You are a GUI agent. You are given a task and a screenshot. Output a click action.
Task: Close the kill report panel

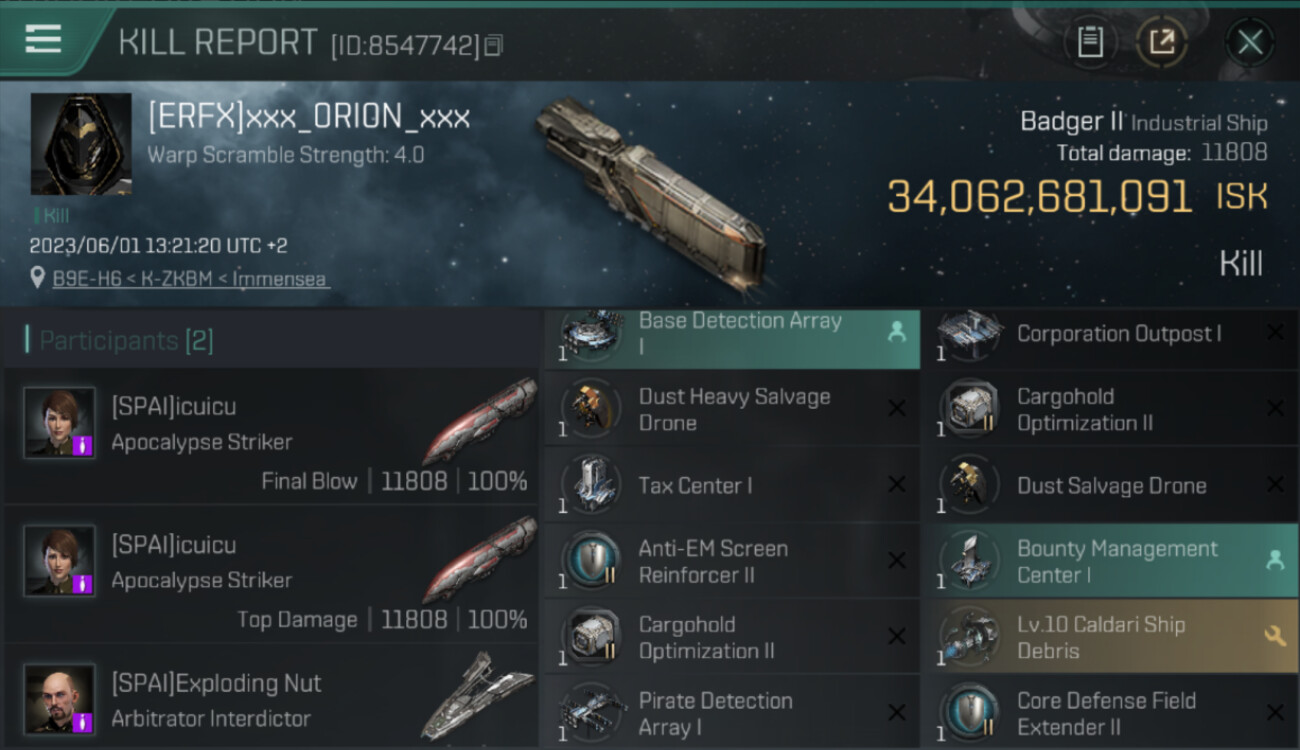click(1249, 42)
